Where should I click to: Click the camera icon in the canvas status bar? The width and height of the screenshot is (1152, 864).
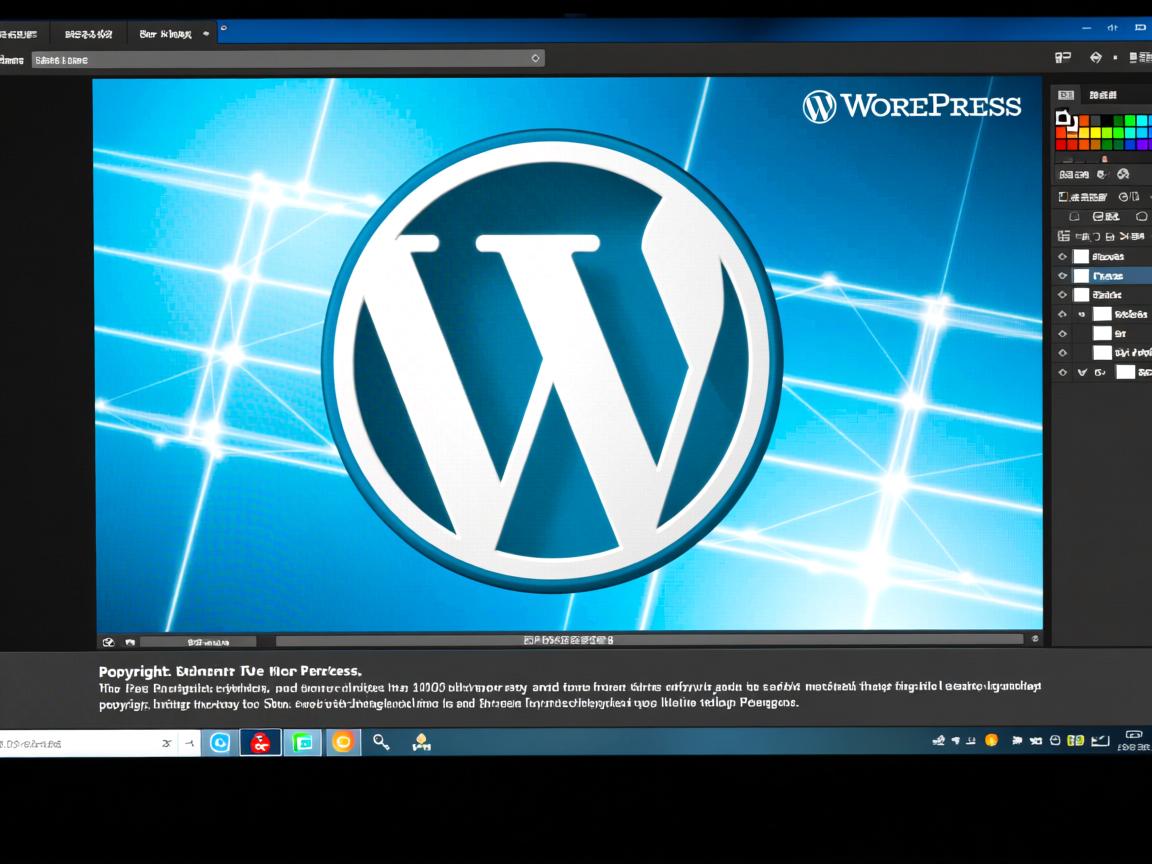(x=130, y=641)
